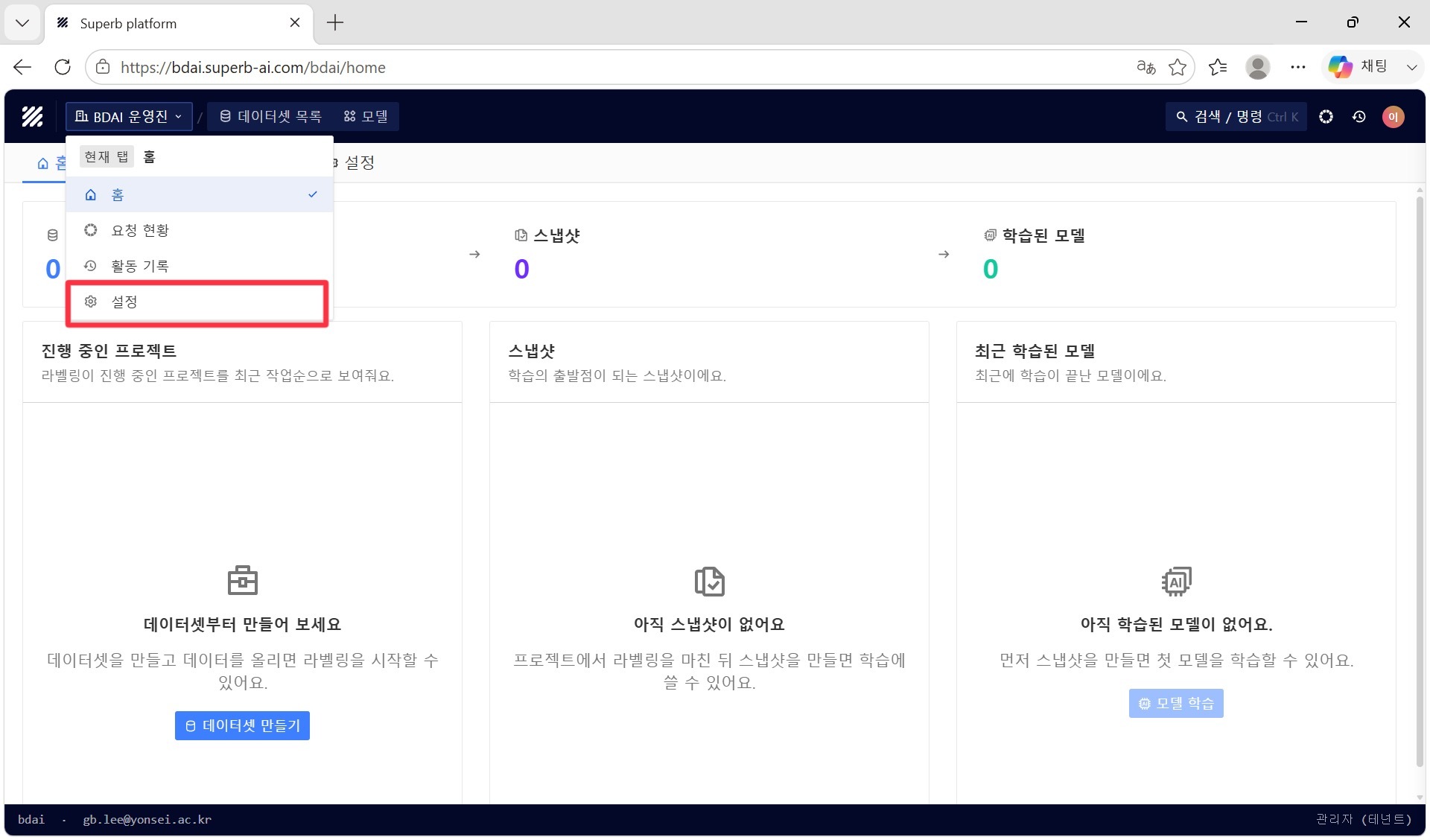Click the 스냅샷 count value 0
This screenshot has width=1430, height=840.
click(x=521, y=269)
